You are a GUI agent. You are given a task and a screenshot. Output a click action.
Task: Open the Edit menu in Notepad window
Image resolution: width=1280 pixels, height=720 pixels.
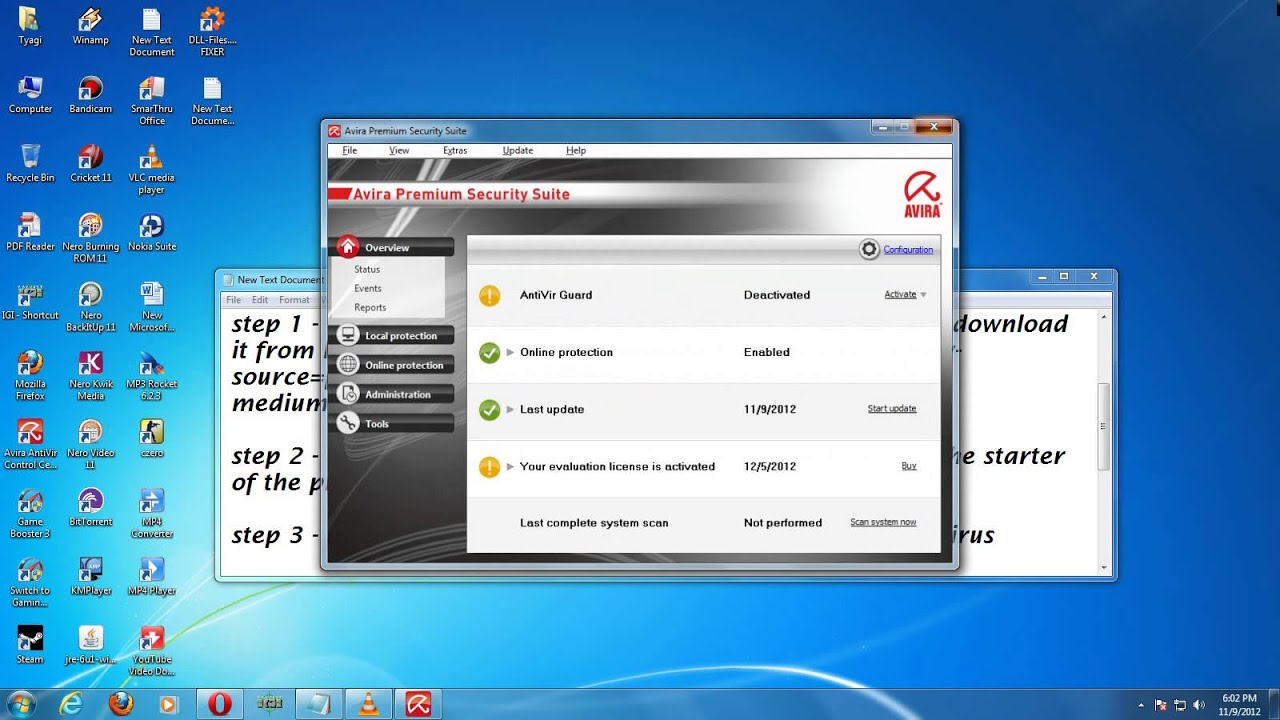click(x=260, y=300)
